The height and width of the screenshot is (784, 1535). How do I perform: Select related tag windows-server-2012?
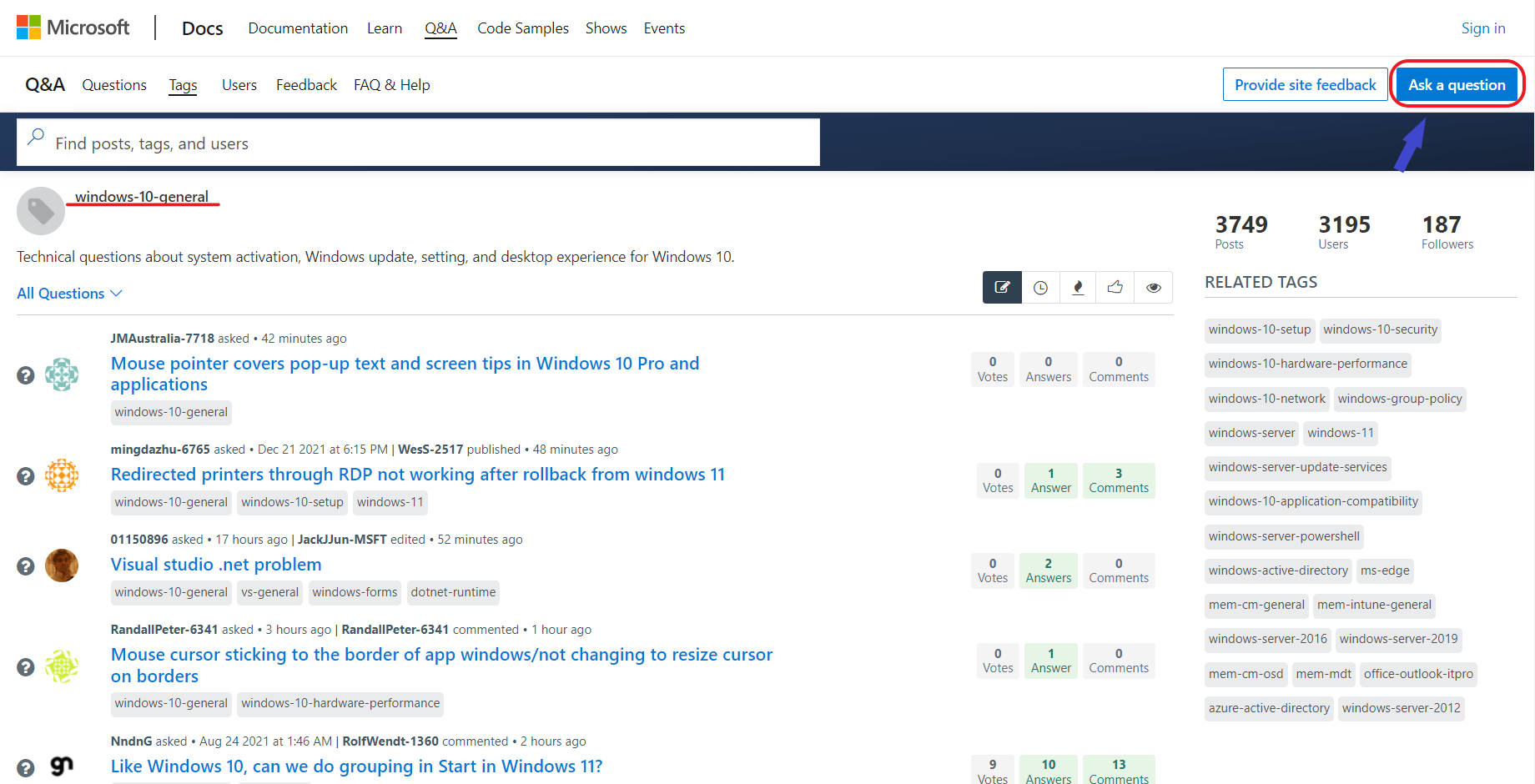pyautogui.click(x=1401, y=708)
